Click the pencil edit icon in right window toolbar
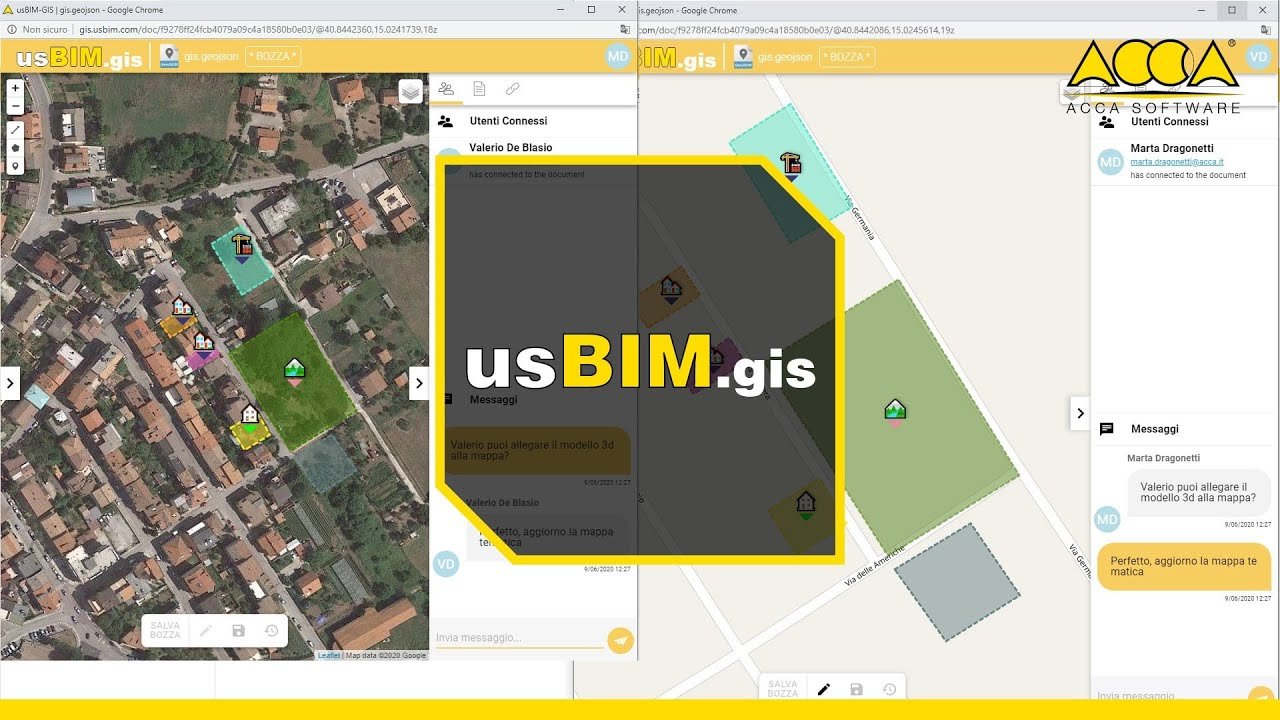This screenshot has width=1280, height=720. click(824, 689)
